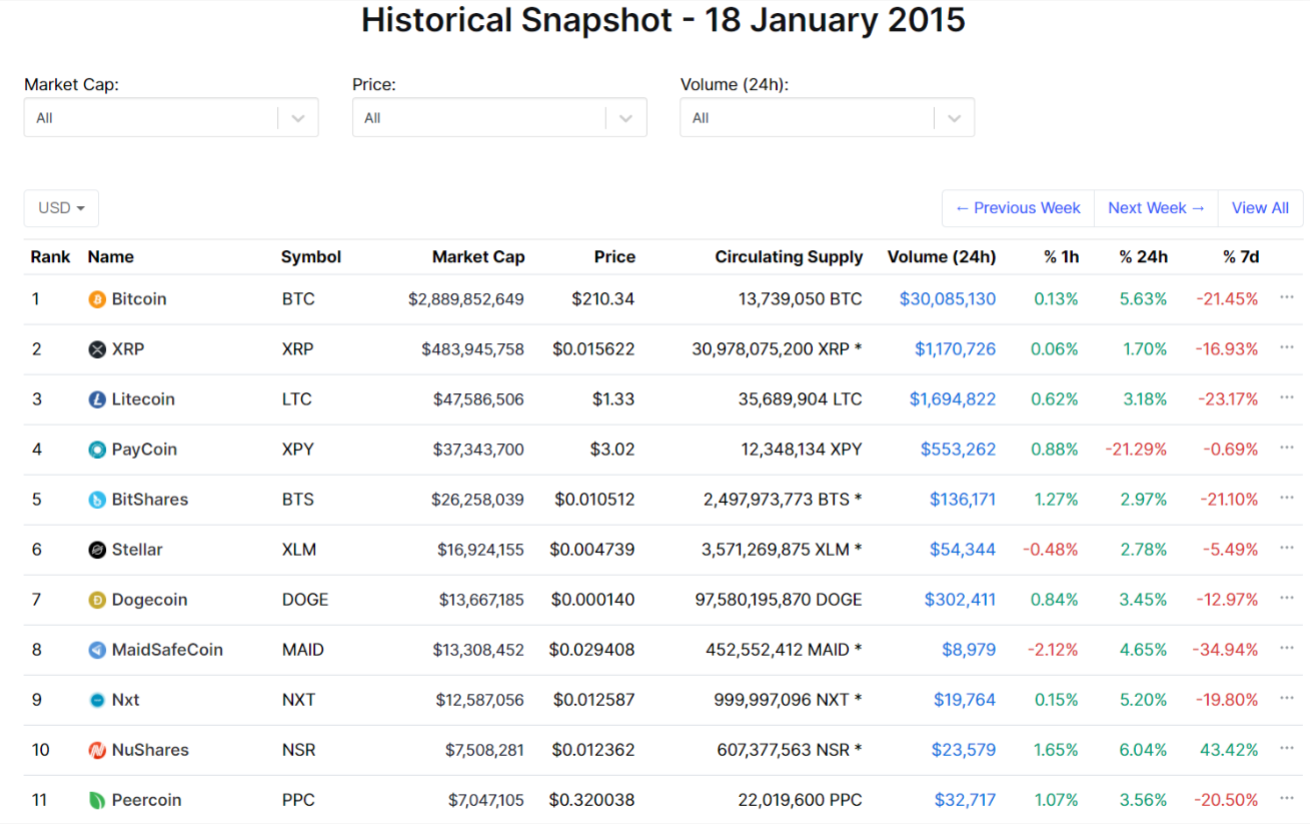Image resolution: width=1310 pixels, height=824 pixels.
Task: Sort by % 24h column header
Action: (1143, 257)
